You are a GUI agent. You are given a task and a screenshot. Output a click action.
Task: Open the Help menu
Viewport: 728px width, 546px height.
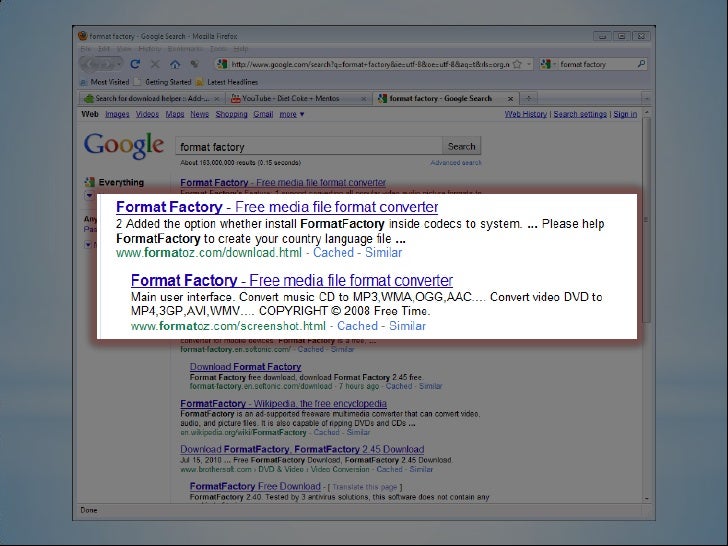(240, 49)
